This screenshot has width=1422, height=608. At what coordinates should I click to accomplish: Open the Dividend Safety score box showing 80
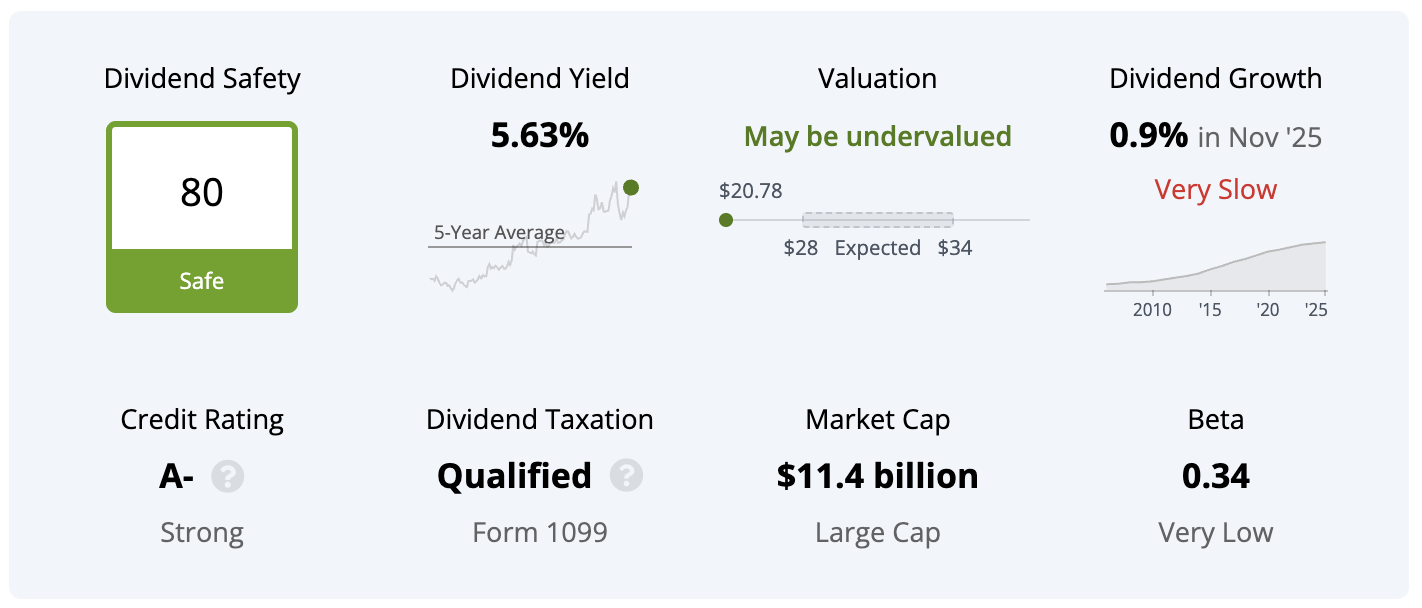coord(202,217)
